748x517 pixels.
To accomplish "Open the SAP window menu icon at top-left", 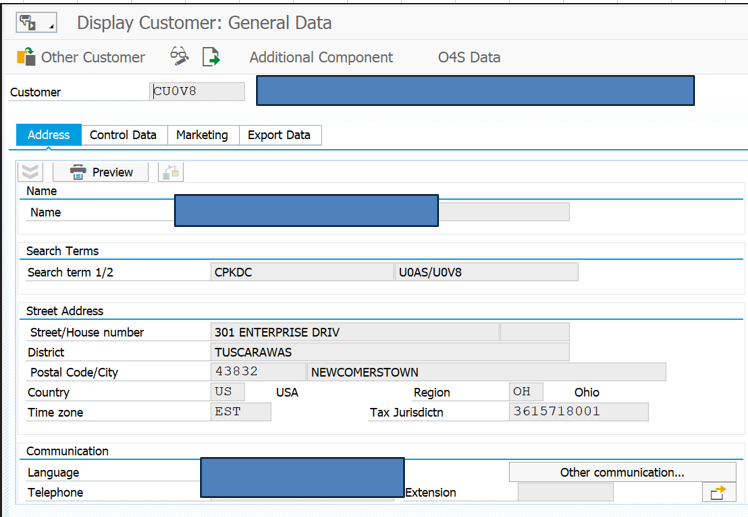I will point(35,22).
